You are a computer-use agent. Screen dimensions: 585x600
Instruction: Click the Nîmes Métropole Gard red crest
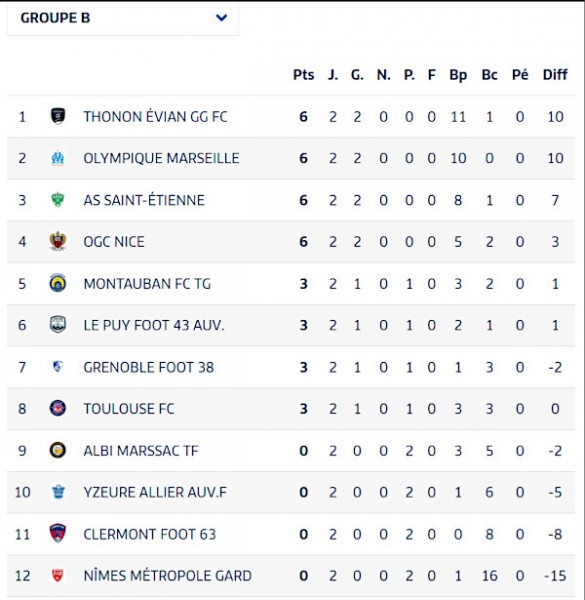[x=58, y=576]
